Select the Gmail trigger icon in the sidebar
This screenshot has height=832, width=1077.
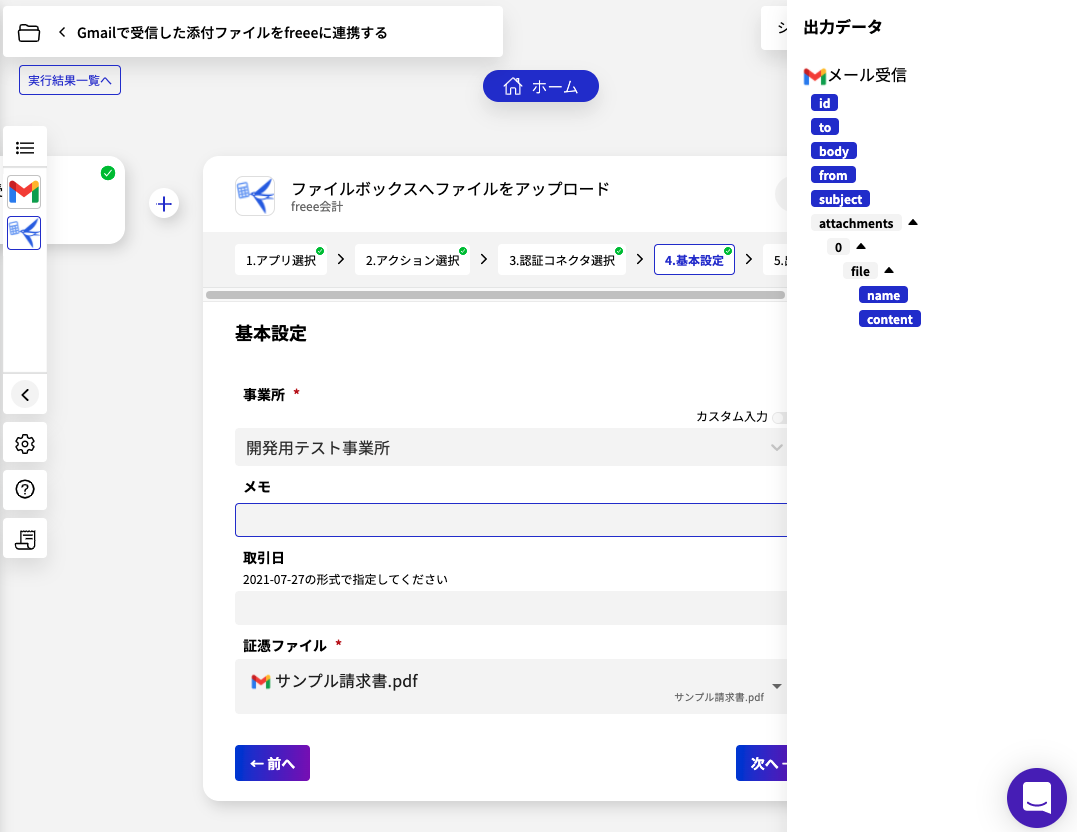pos(24,191)
